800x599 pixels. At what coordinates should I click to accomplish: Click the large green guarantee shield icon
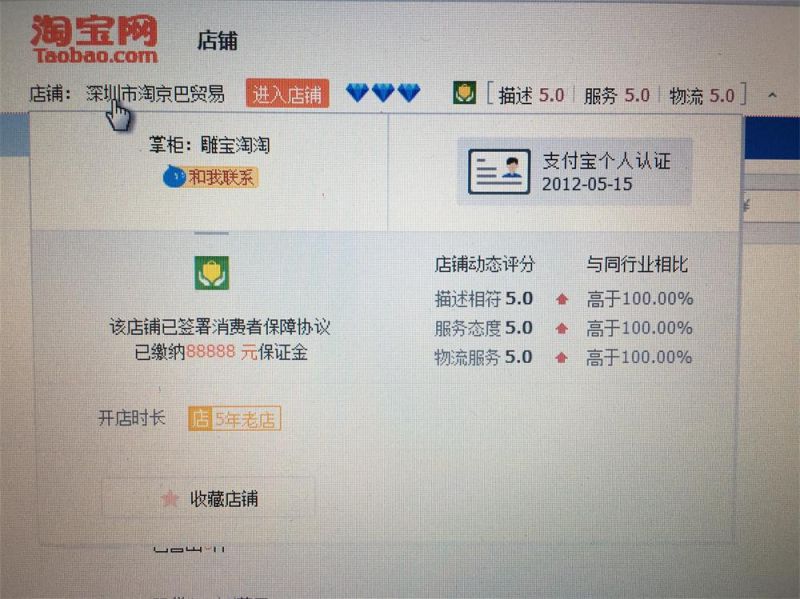tap(212, 273)
